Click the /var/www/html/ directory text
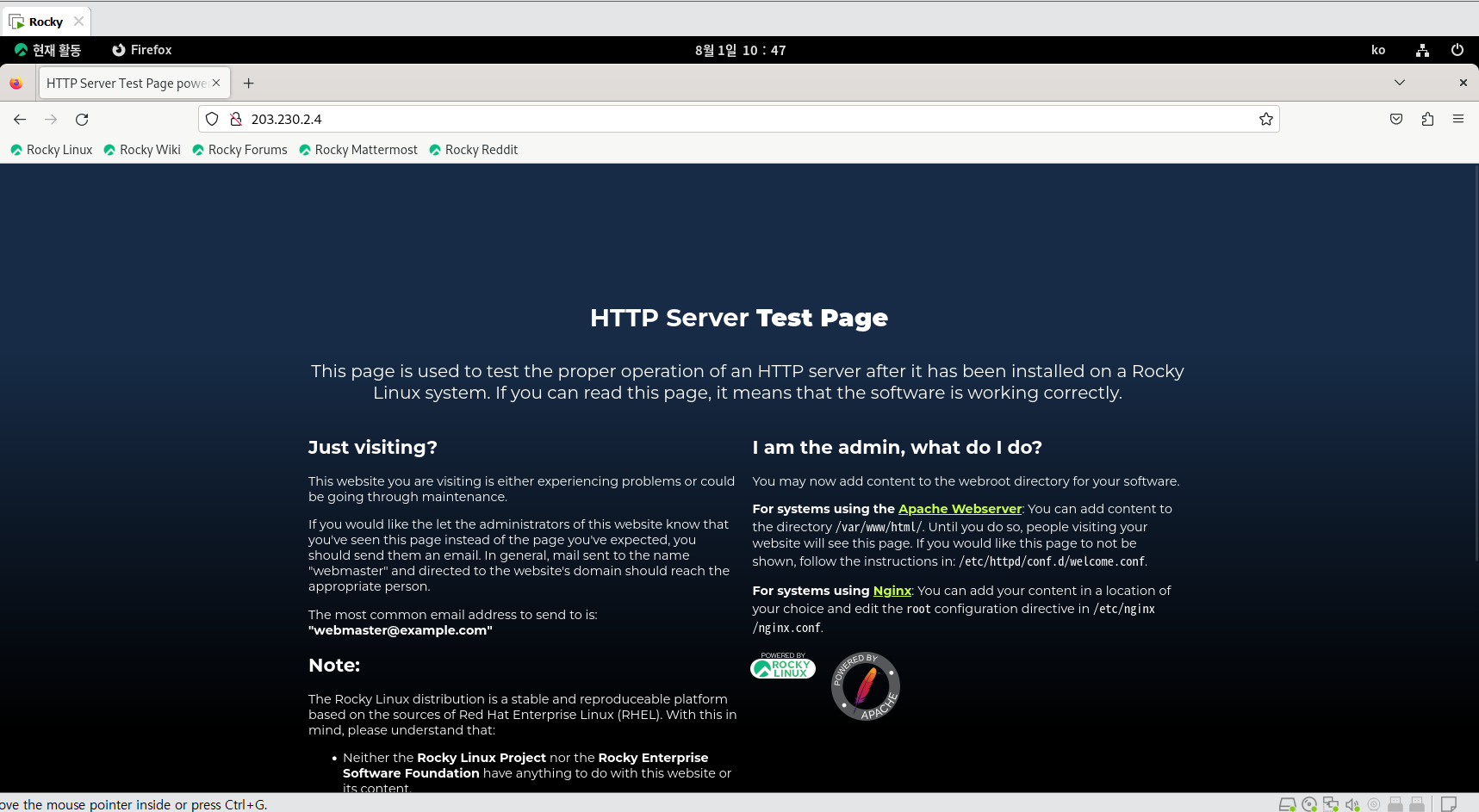1479x812 pixels. click(879, 527)
